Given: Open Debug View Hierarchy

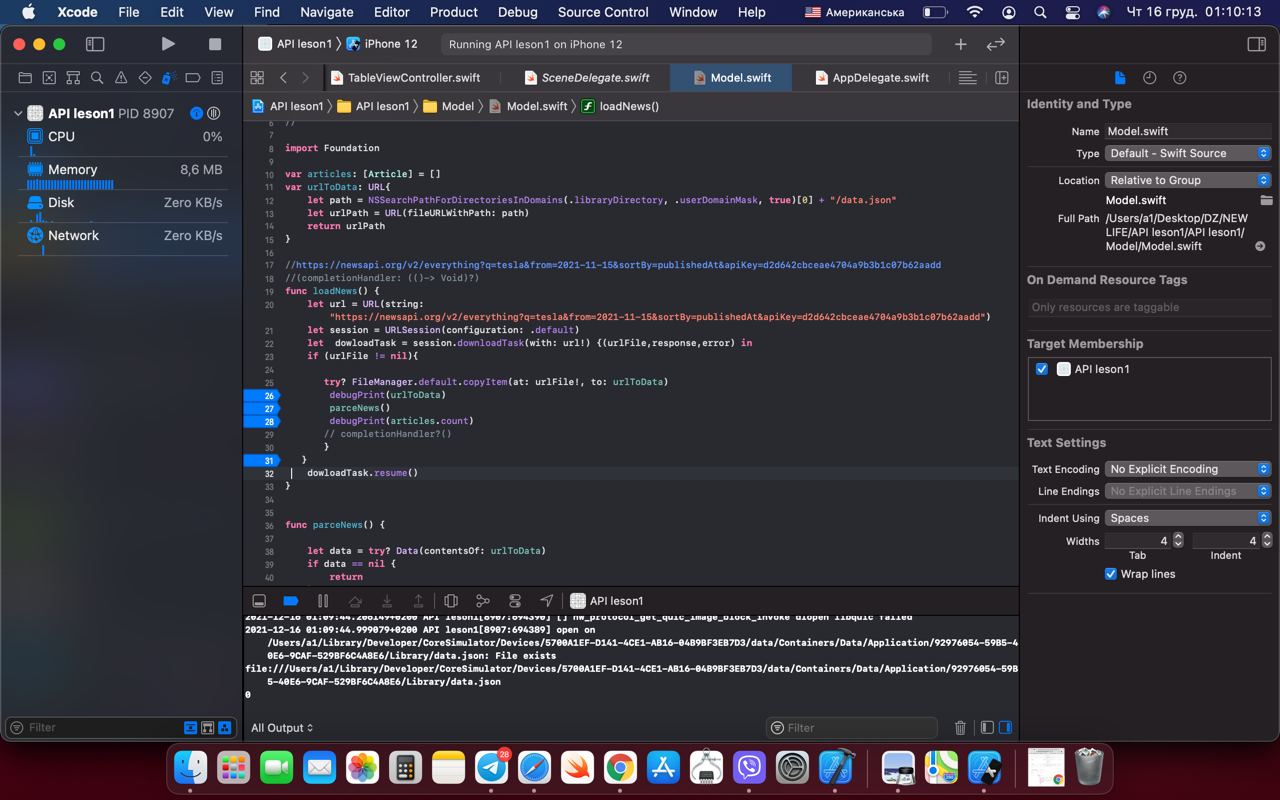Looking at the screenshot, I should pos(451,601).
